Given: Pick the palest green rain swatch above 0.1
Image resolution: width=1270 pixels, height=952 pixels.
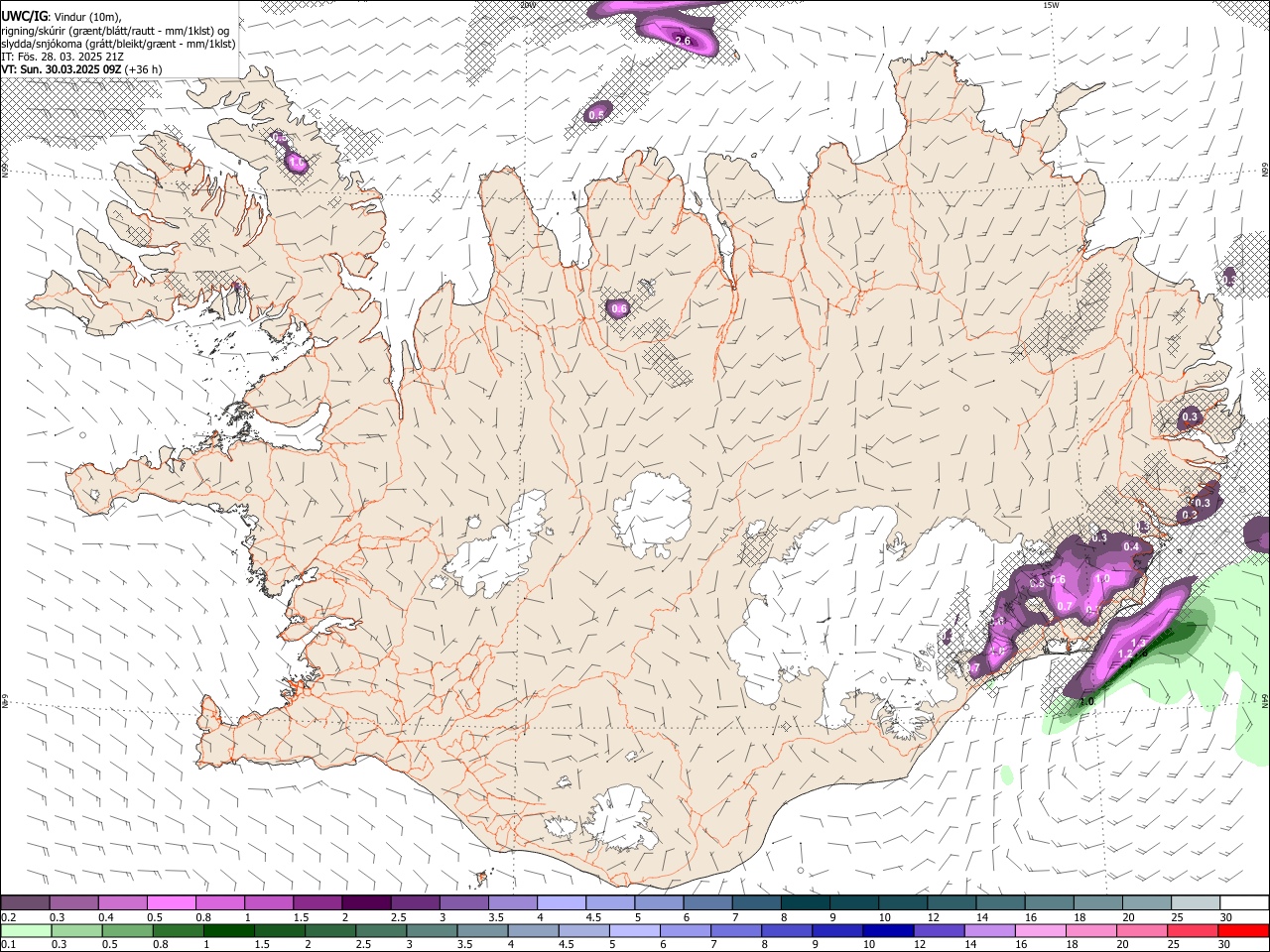Looking at the screenshot, I should pyautogui.click(x=25, y=931).
